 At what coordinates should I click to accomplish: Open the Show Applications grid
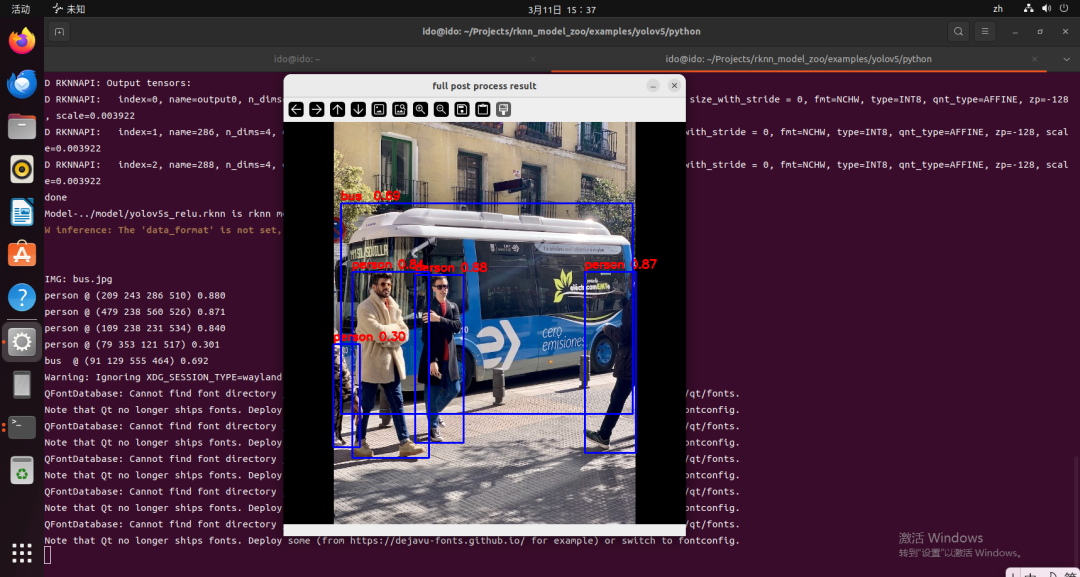coord(22,553)
